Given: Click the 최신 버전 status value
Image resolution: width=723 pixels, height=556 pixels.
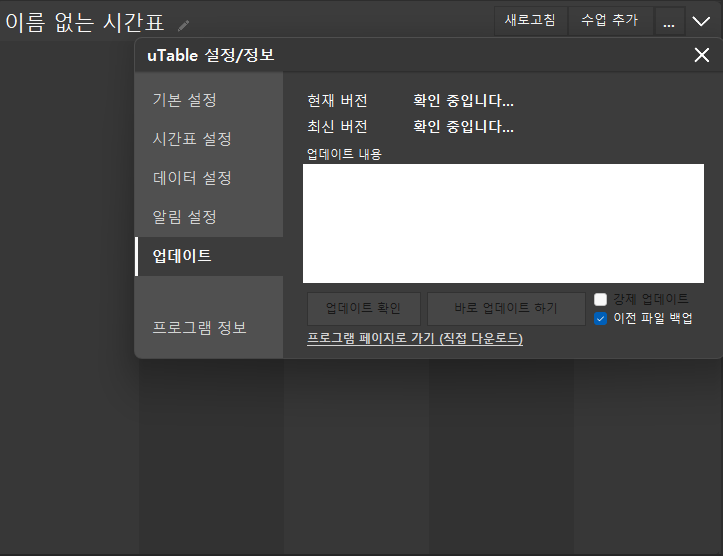Looking at the screenshot, I should pyautogui.click(x=463, y=127).
